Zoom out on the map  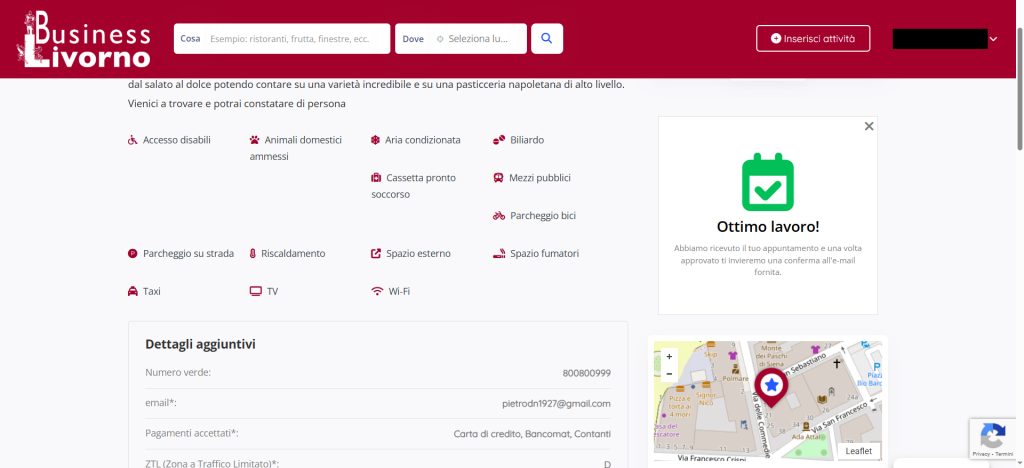click(669, 373)
